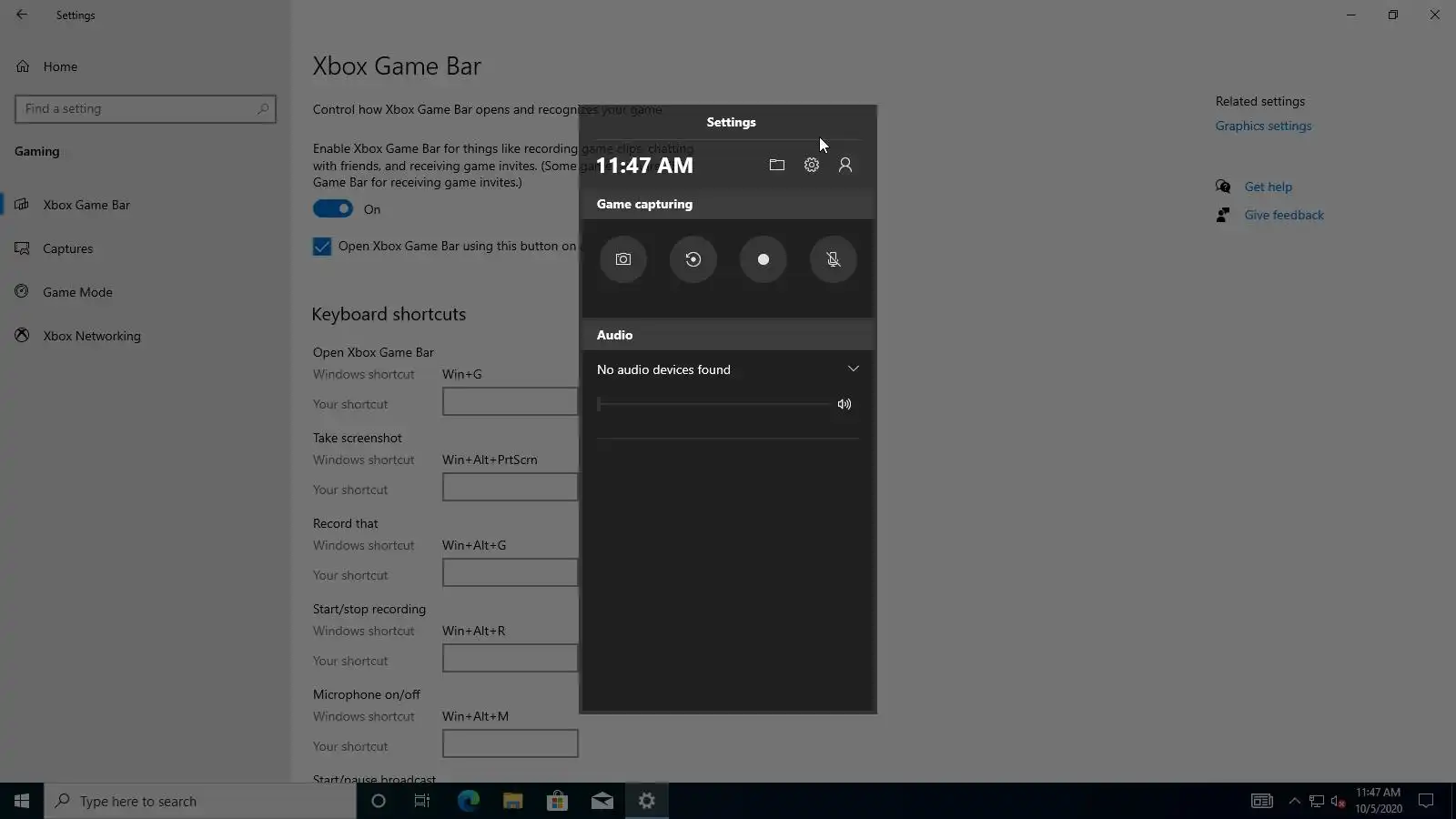The width and height of the screenshot is (1456, 819).
Task: Open the Get help link
Action: (x=1269, y=187)
